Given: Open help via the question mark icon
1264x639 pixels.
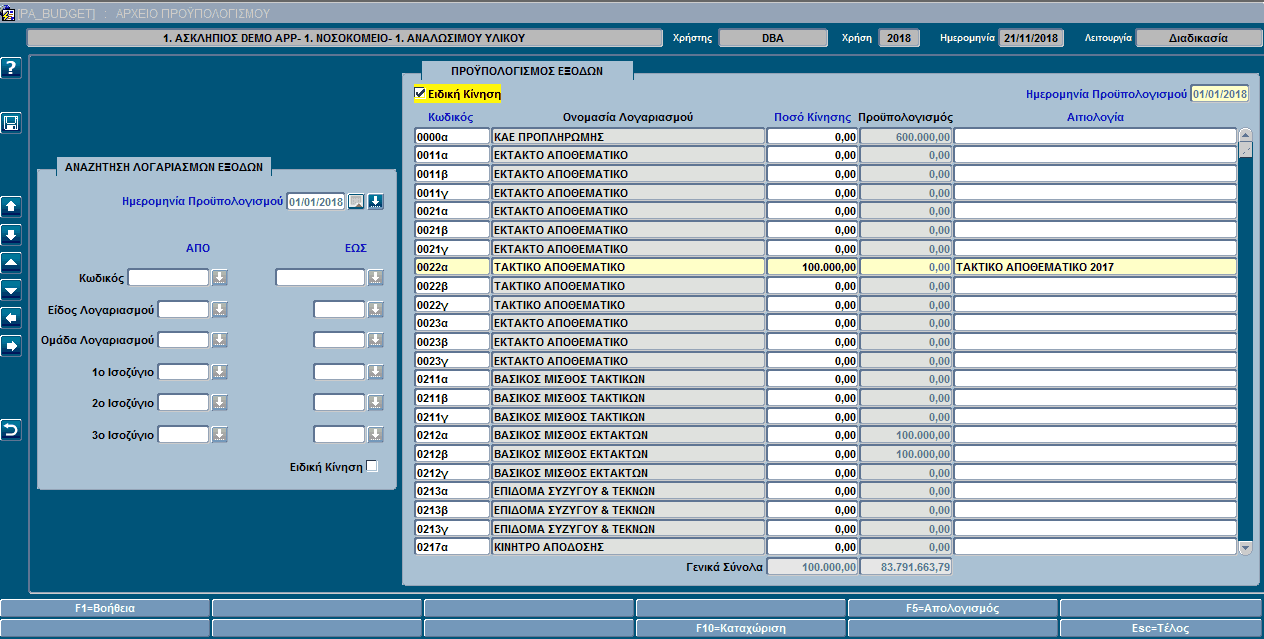Looking at the screenshot, I should point(11,68).
